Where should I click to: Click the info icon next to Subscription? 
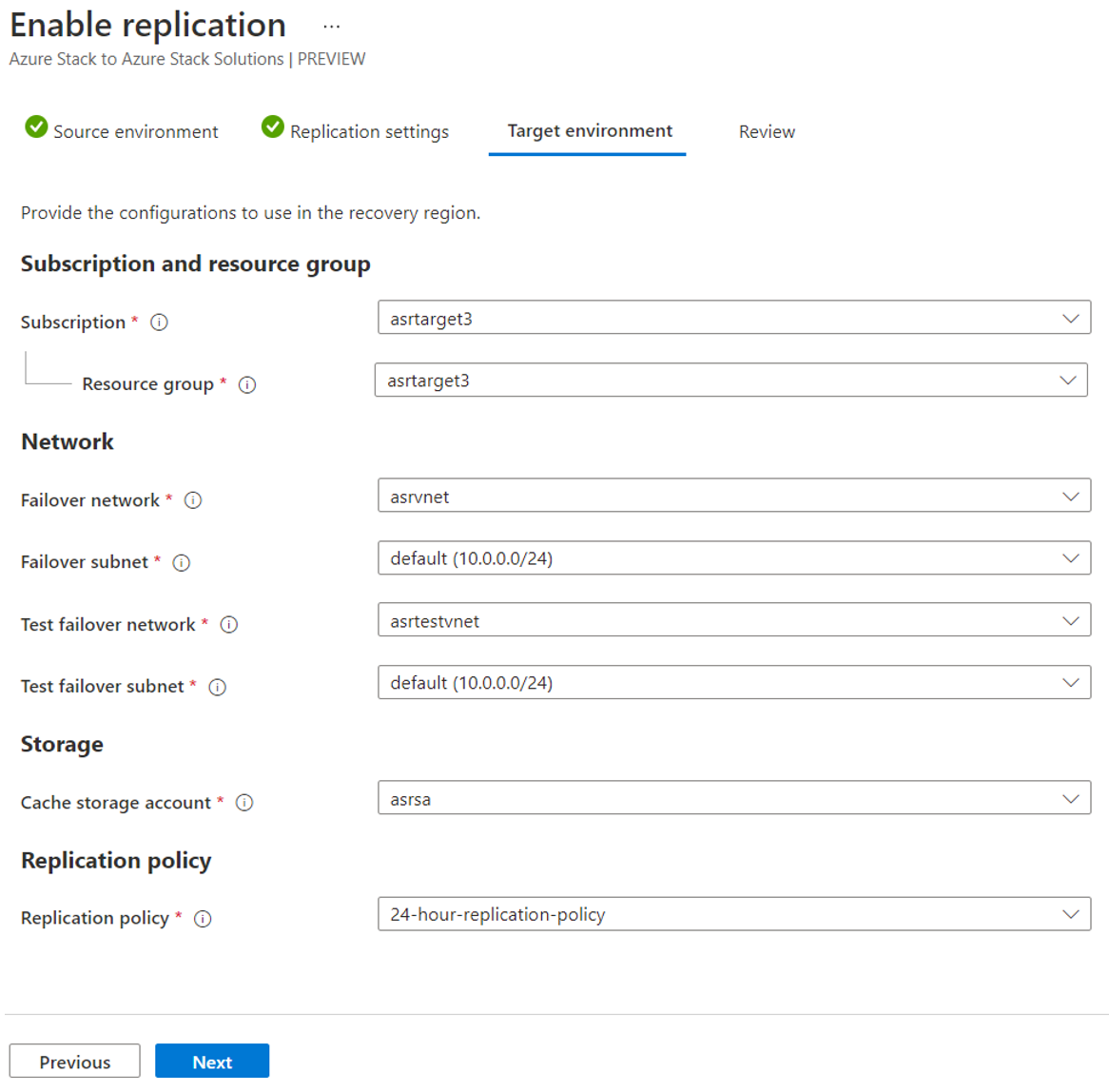160,322
